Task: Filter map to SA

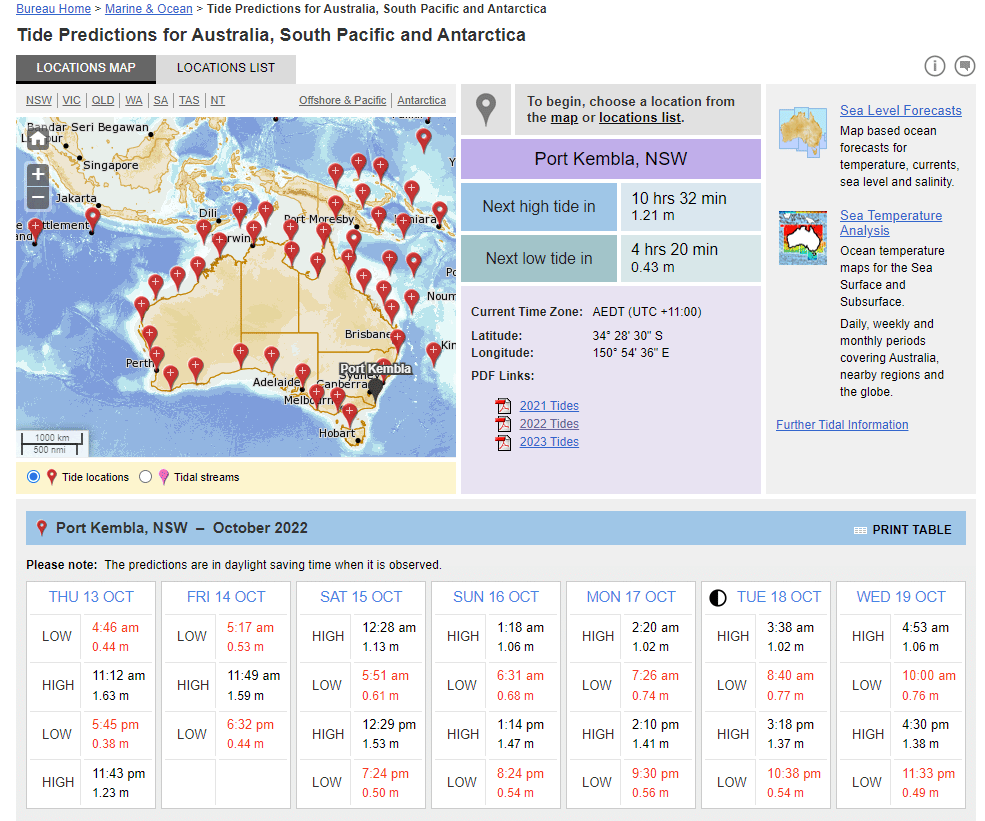Action: click(161, 101)
